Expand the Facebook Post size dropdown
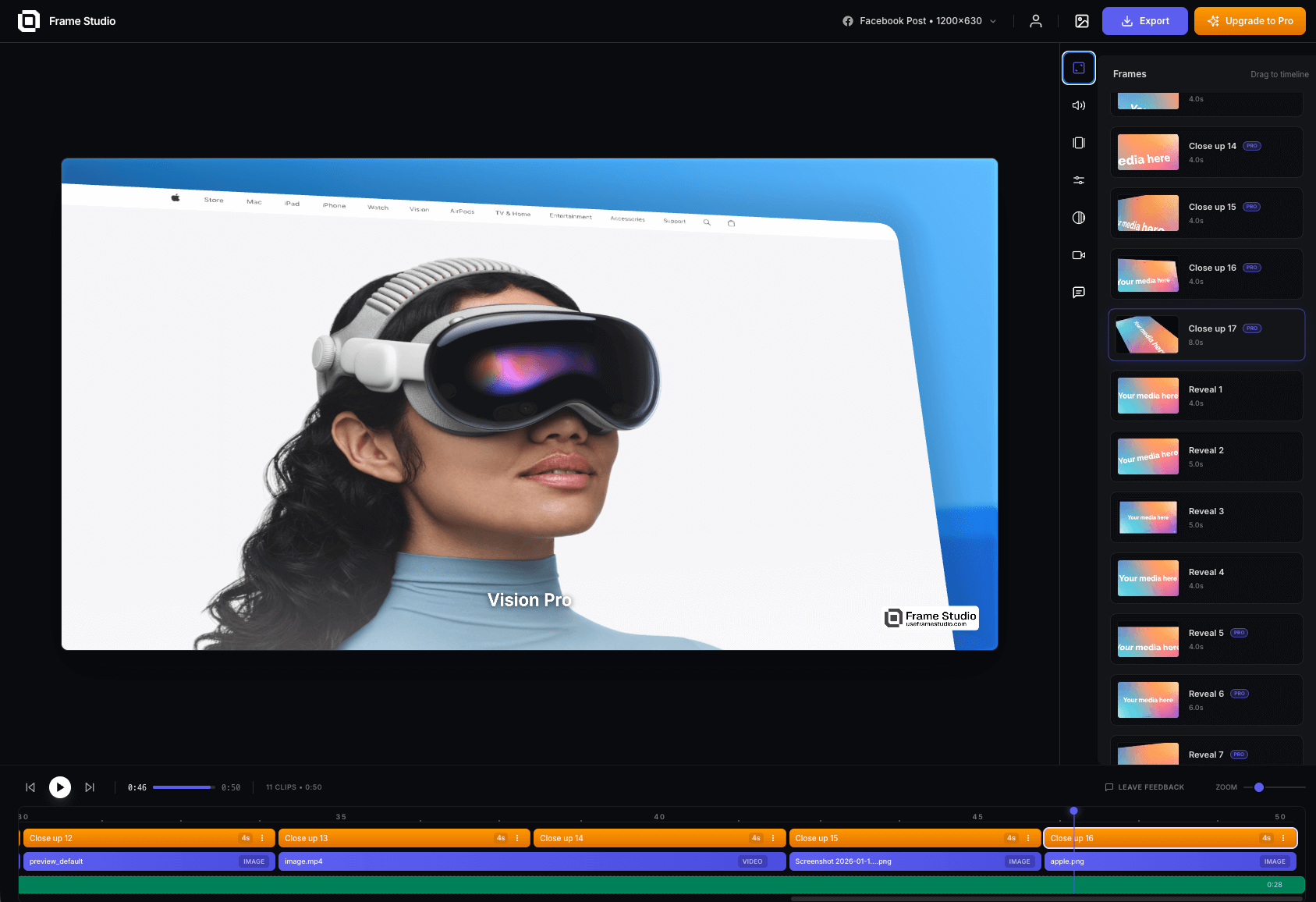 [992, 21]
